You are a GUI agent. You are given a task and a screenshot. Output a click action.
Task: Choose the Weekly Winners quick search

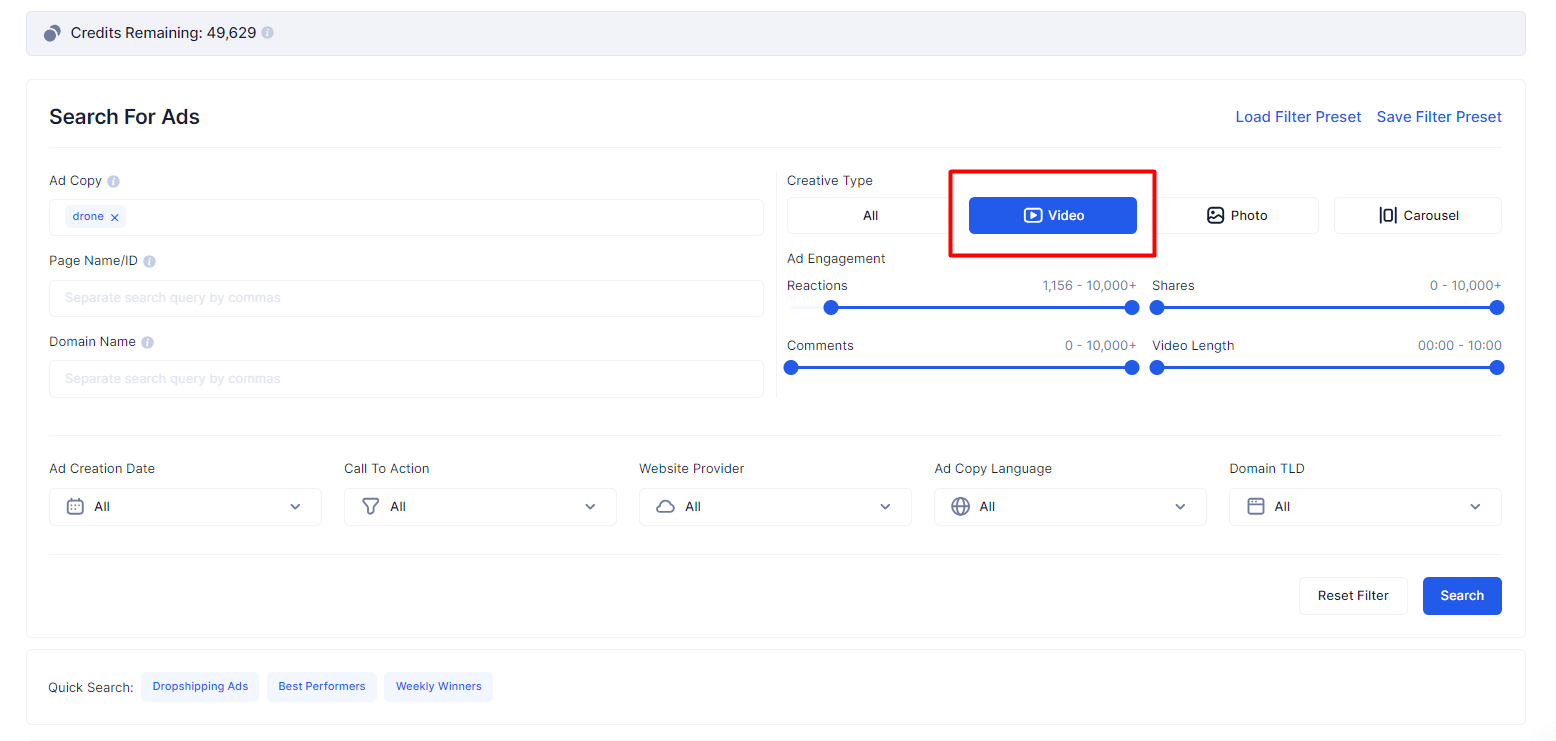click(438, 687)
